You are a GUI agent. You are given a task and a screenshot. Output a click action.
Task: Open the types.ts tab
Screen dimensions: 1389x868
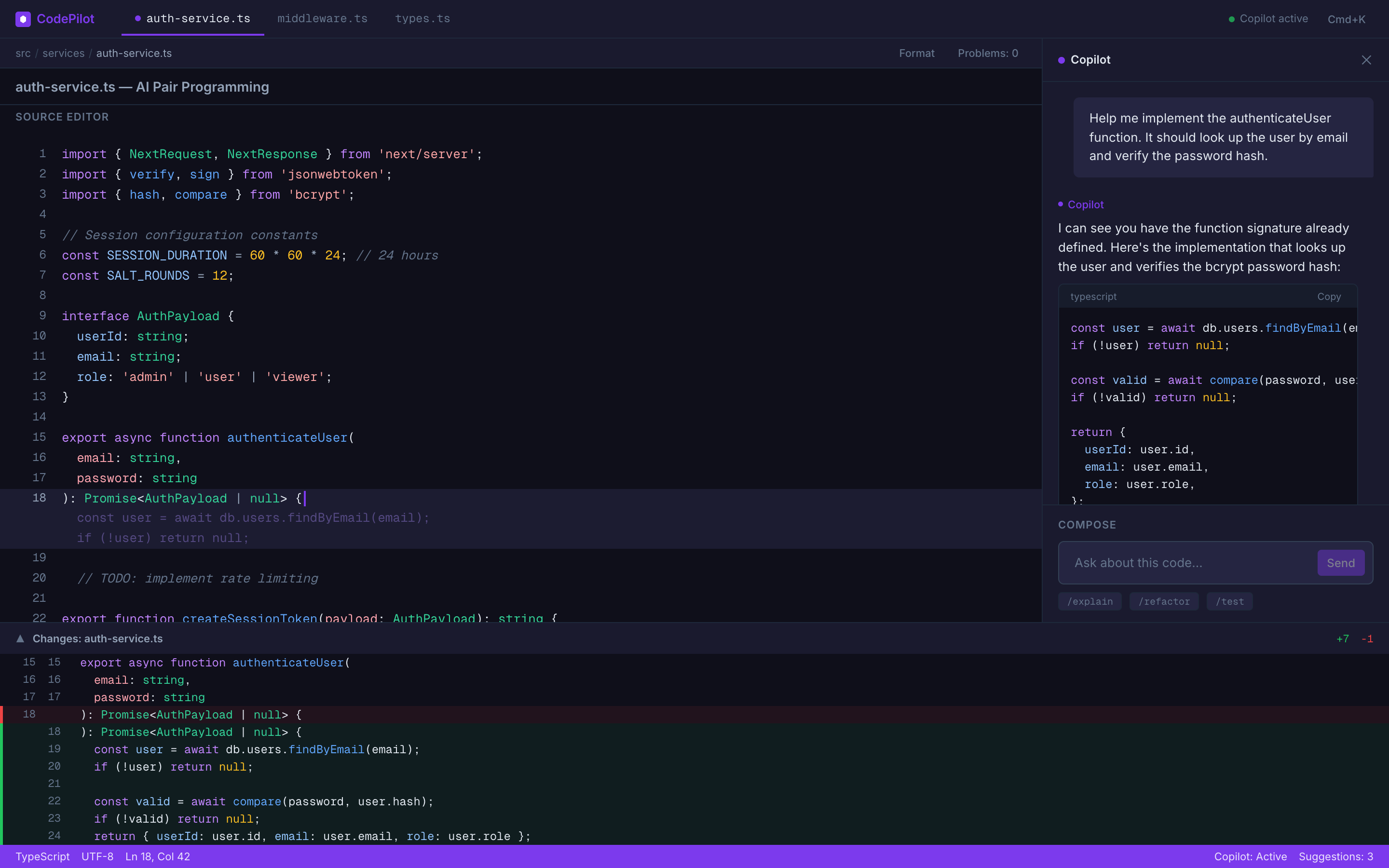(422, 18)
